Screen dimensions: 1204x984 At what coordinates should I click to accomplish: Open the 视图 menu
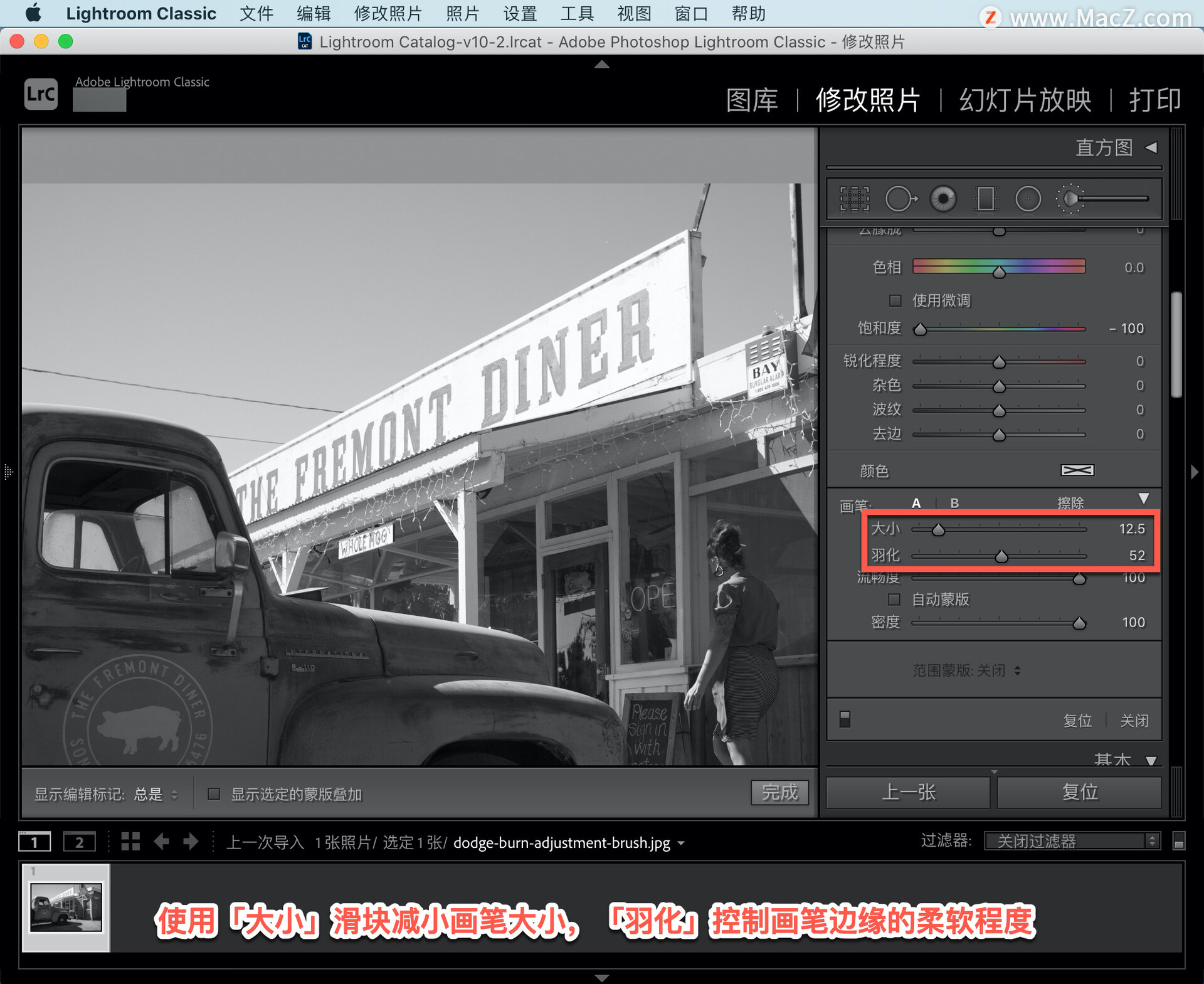click(634, 13)
